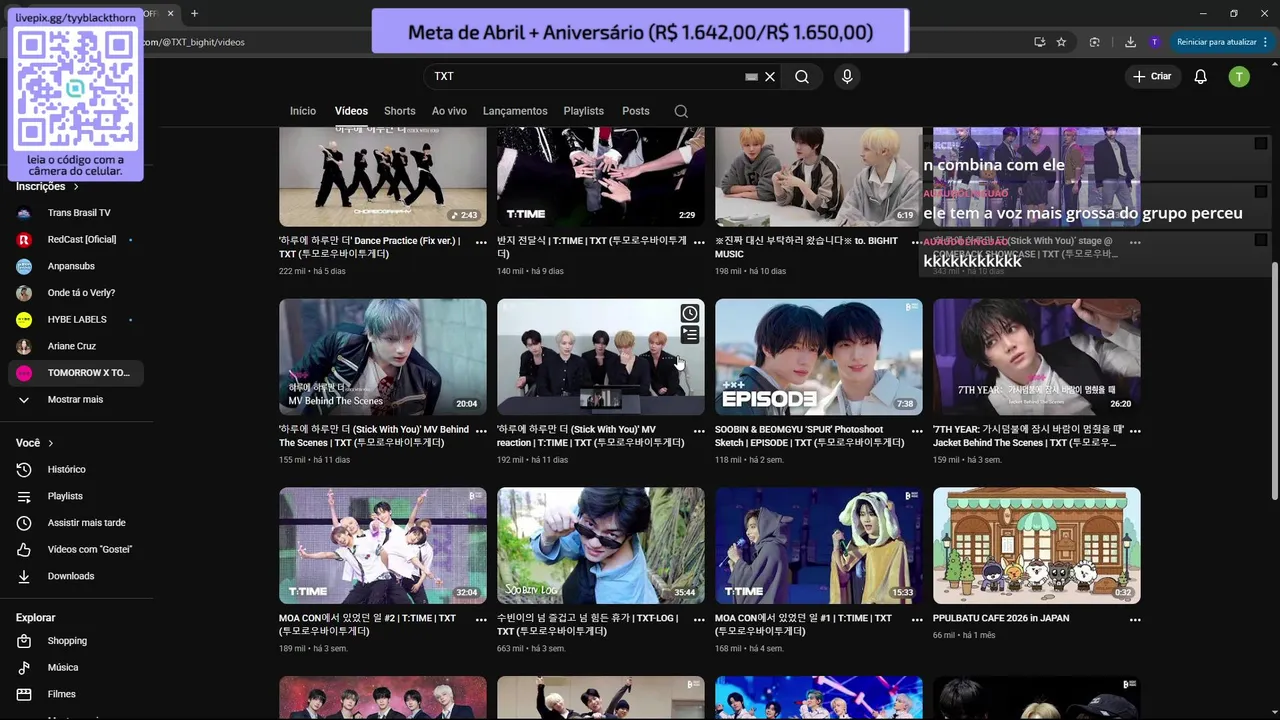The width and height of the screenshot is (1280, 720).
Task: Open Downloads in sidebar
Action: click(x=76, y=576)
